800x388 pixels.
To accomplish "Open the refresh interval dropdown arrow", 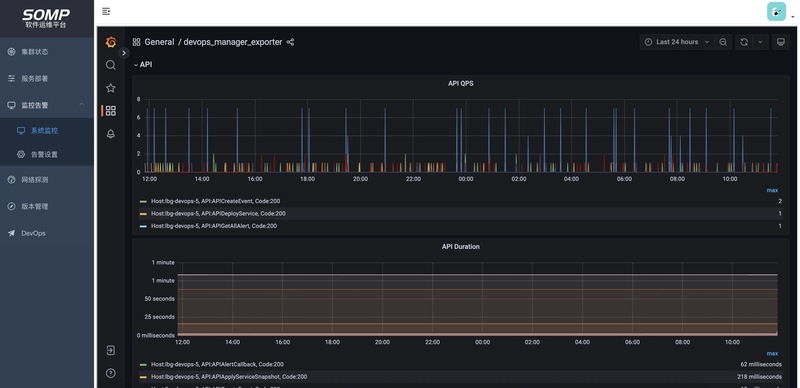I will click(760, 42).
